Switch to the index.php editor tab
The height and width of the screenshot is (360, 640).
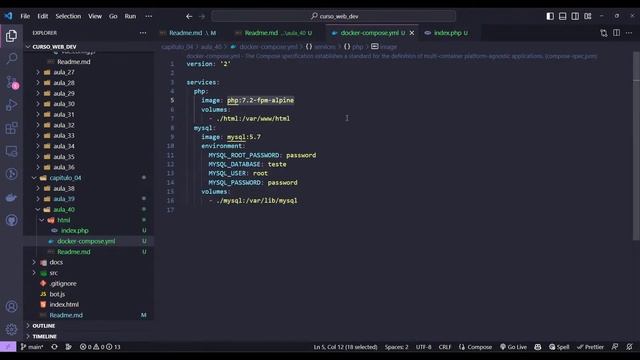pos(447,33)
